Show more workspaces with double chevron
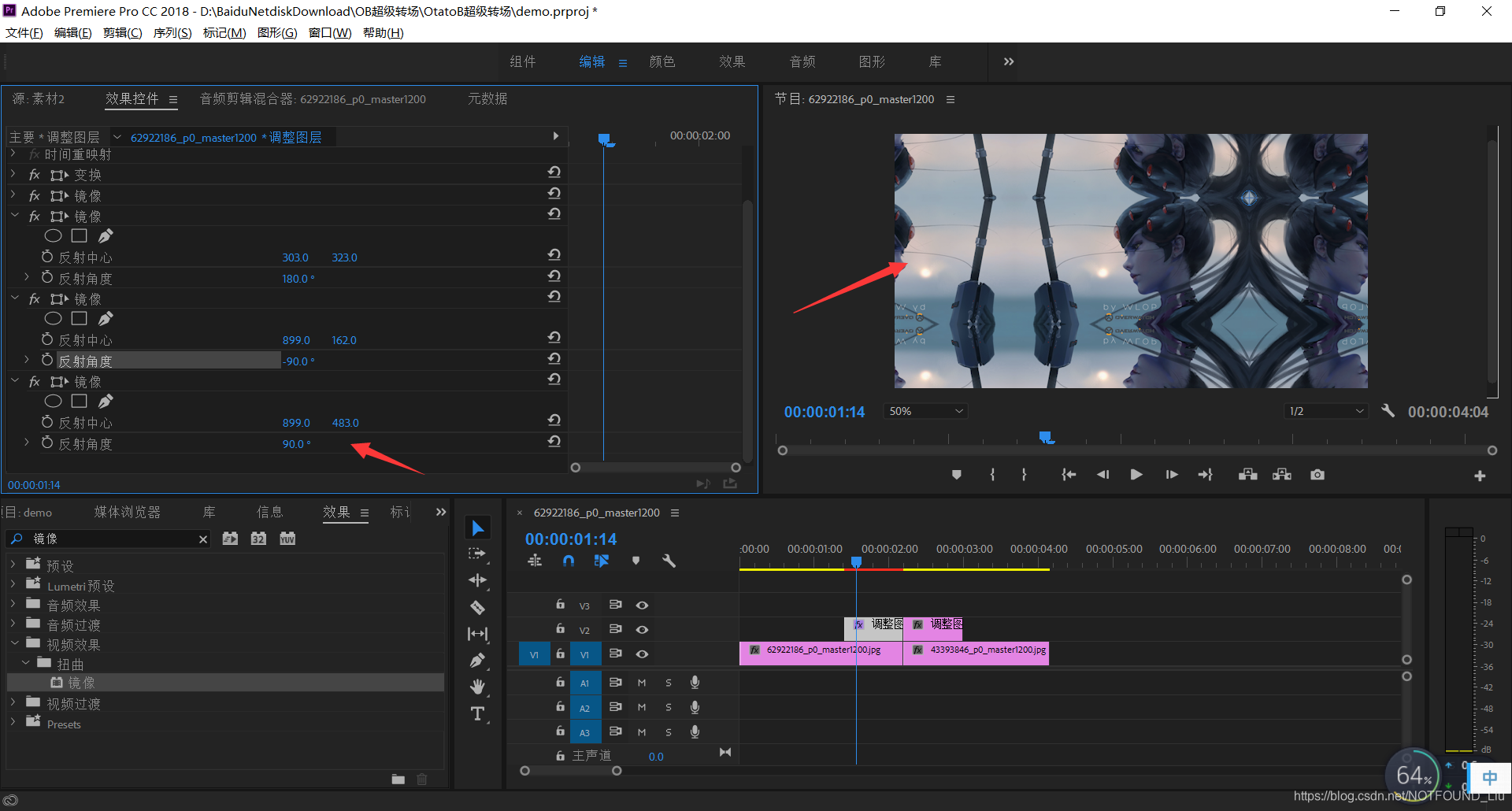1512x811 pixels. pyautogui.click(x=1009, y=61)
